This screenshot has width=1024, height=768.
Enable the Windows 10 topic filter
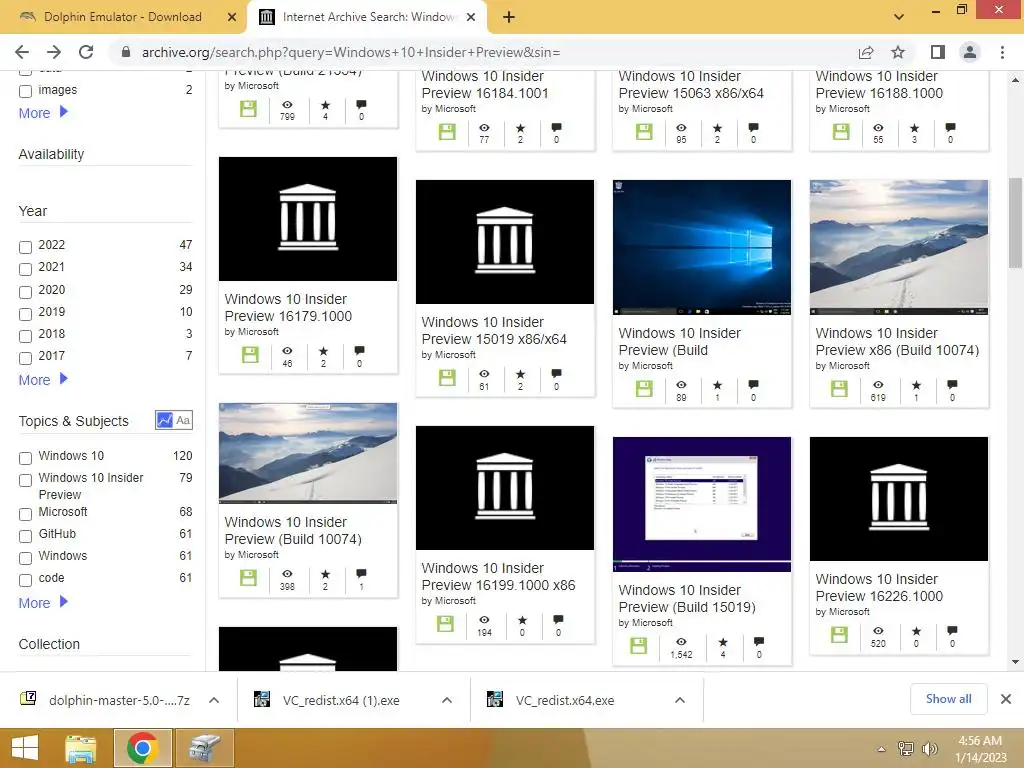(x=25, y=458)
